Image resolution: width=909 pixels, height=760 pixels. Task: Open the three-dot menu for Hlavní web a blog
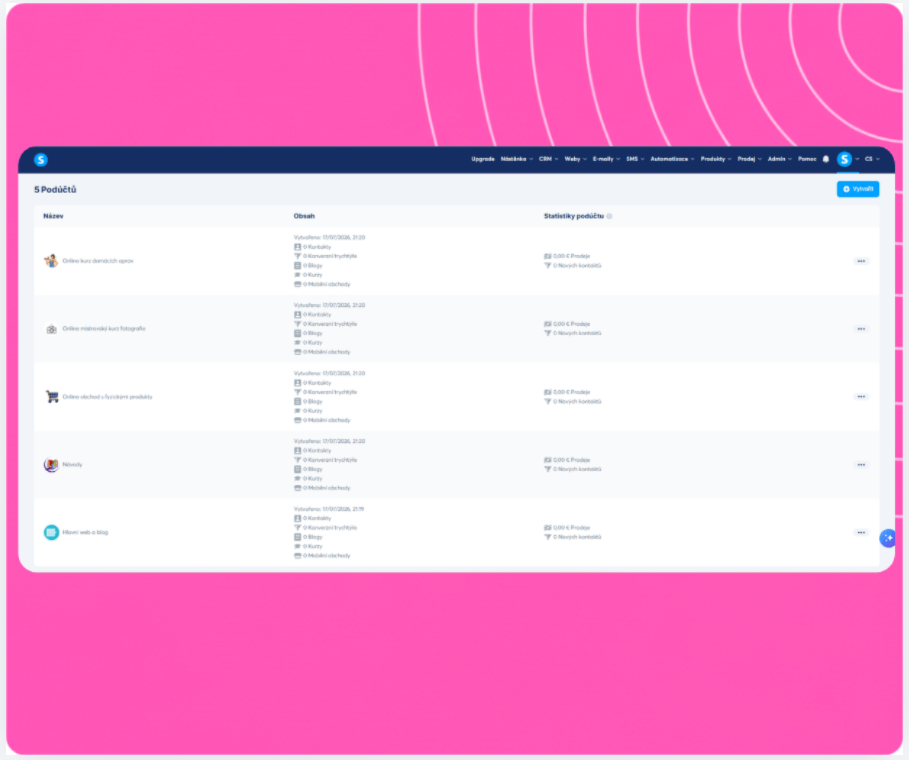861,532
